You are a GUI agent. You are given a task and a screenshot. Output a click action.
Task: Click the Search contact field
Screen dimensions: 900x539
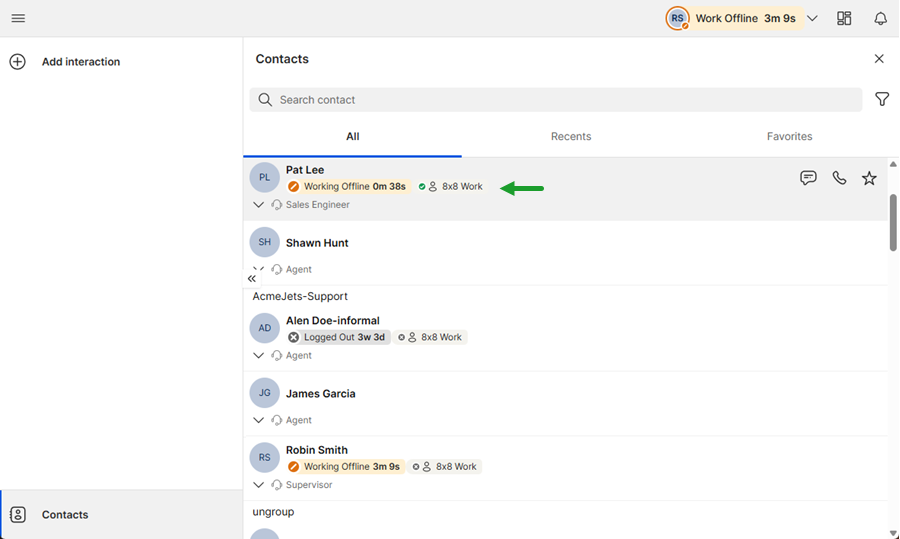[x=555, y=100]
